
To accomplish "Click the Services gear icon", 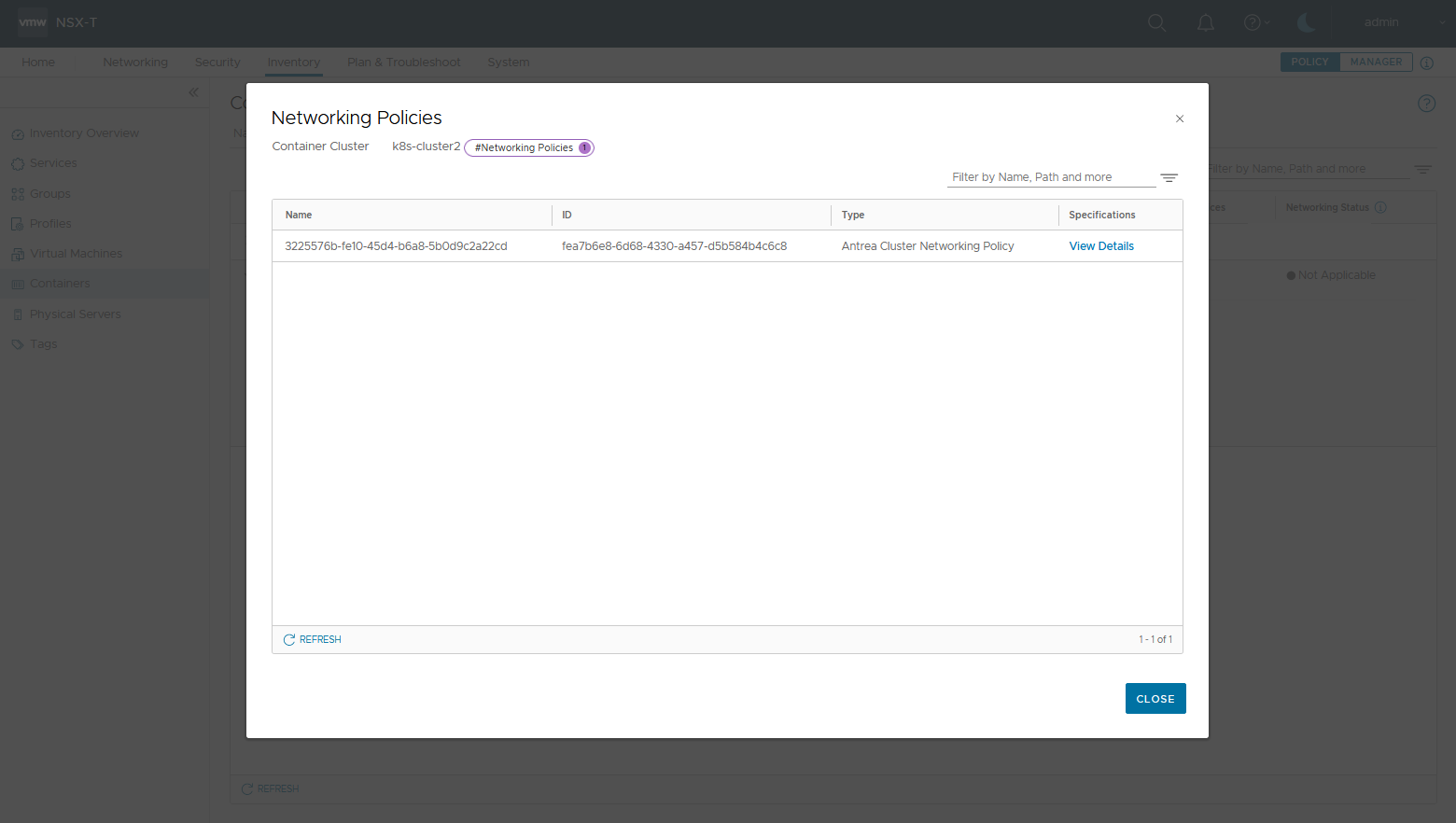I will coord(18,164).
